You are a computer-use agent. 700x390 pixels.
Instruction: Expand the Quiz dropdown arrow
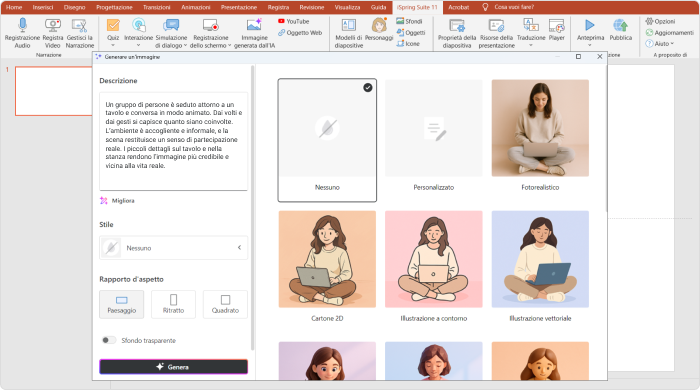pyautogui.click(x=113, y=45)
